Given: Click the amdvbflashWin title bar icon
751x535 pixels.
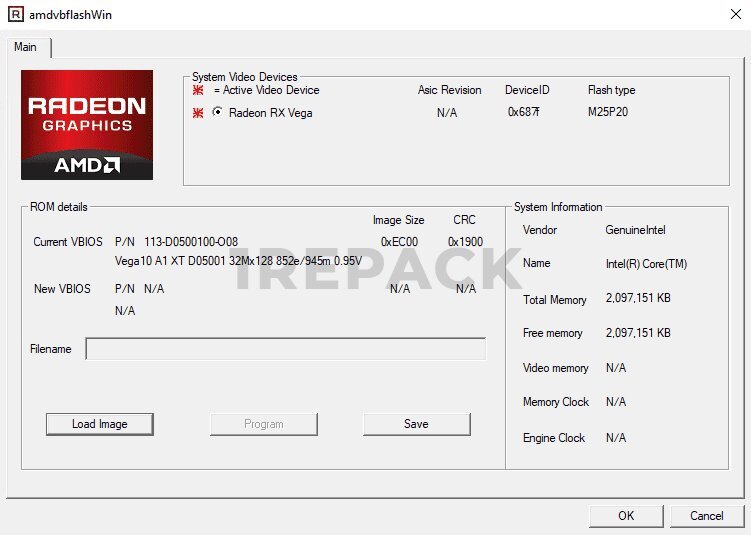Looking at the screenshot, I should pyautogui.click(x=15, y=15).
